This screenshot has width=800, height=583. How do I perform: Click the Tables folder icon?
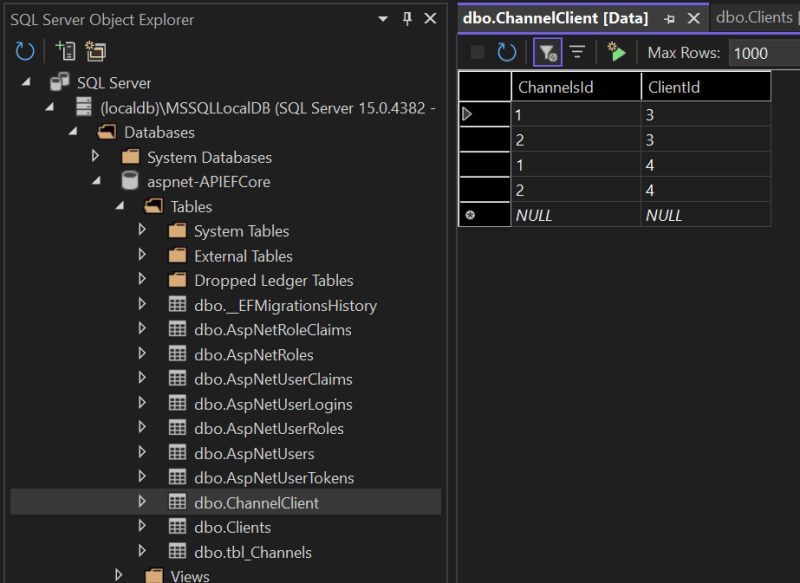click(154, 206)
